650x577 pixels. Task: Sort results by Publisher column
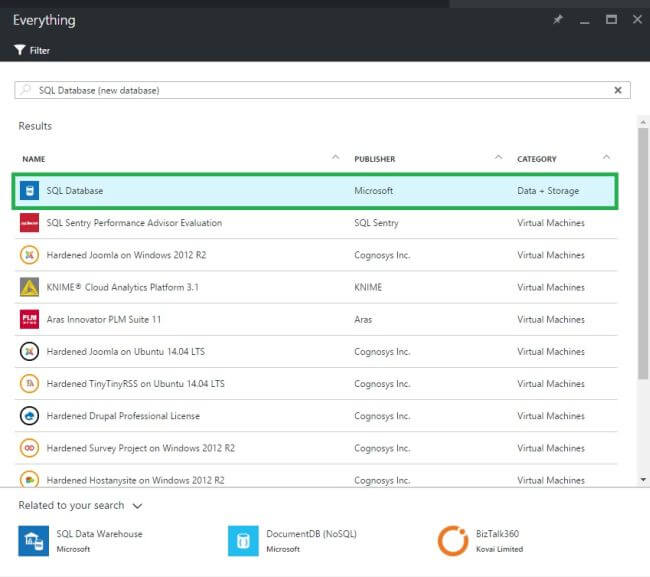point(375,159)
